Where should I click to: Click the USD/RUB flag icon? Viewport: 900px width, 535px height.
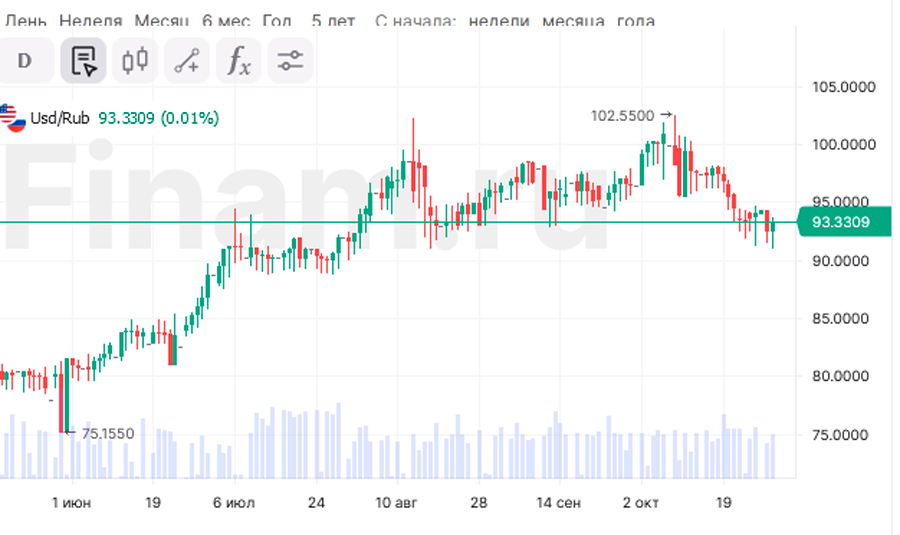(x=12, y=118)
